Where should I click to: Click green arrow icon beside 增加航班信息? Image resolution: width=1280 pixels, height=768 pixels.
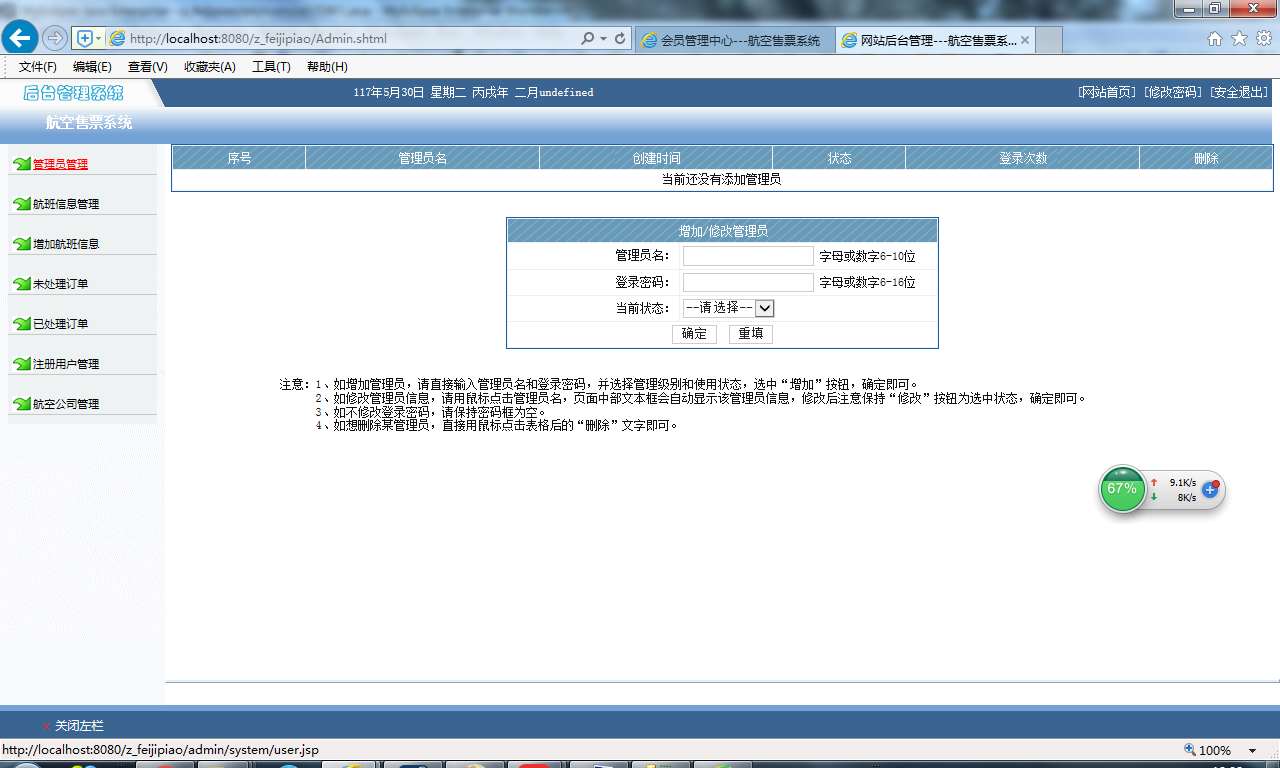pyautogui.click(x=21, y=243)
